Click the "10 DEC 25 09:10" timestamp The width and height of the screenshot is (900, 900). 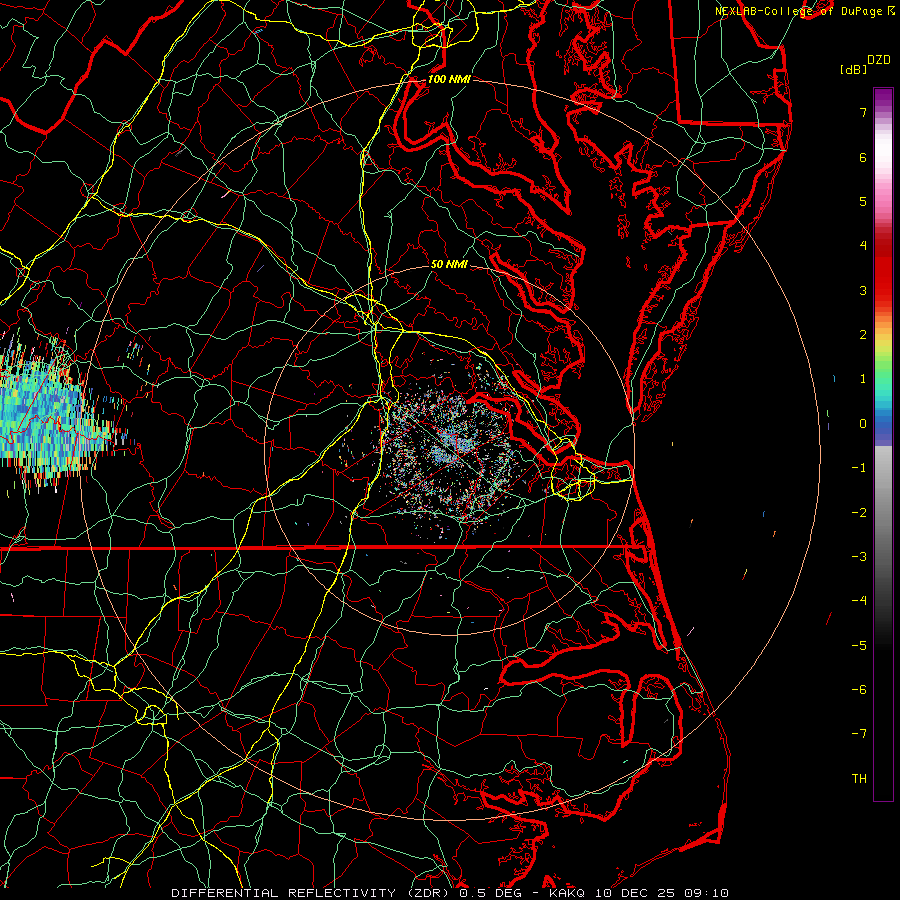click(661, 893)
